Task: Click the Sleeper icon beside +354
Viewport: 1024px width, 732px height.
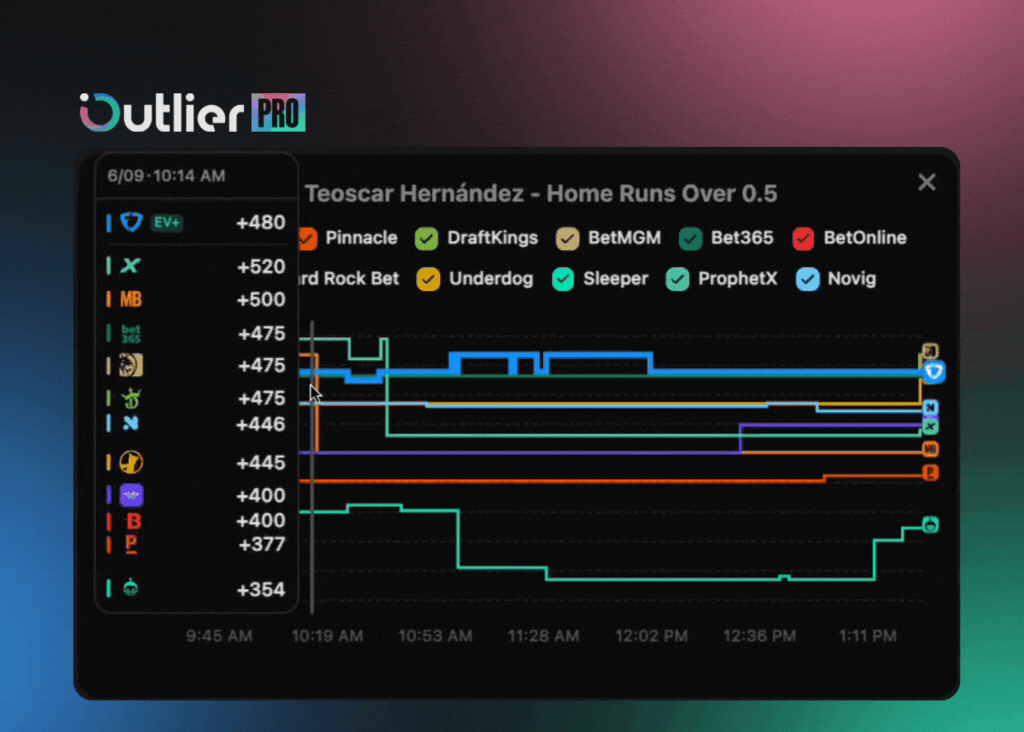Action: coord(131,588)
